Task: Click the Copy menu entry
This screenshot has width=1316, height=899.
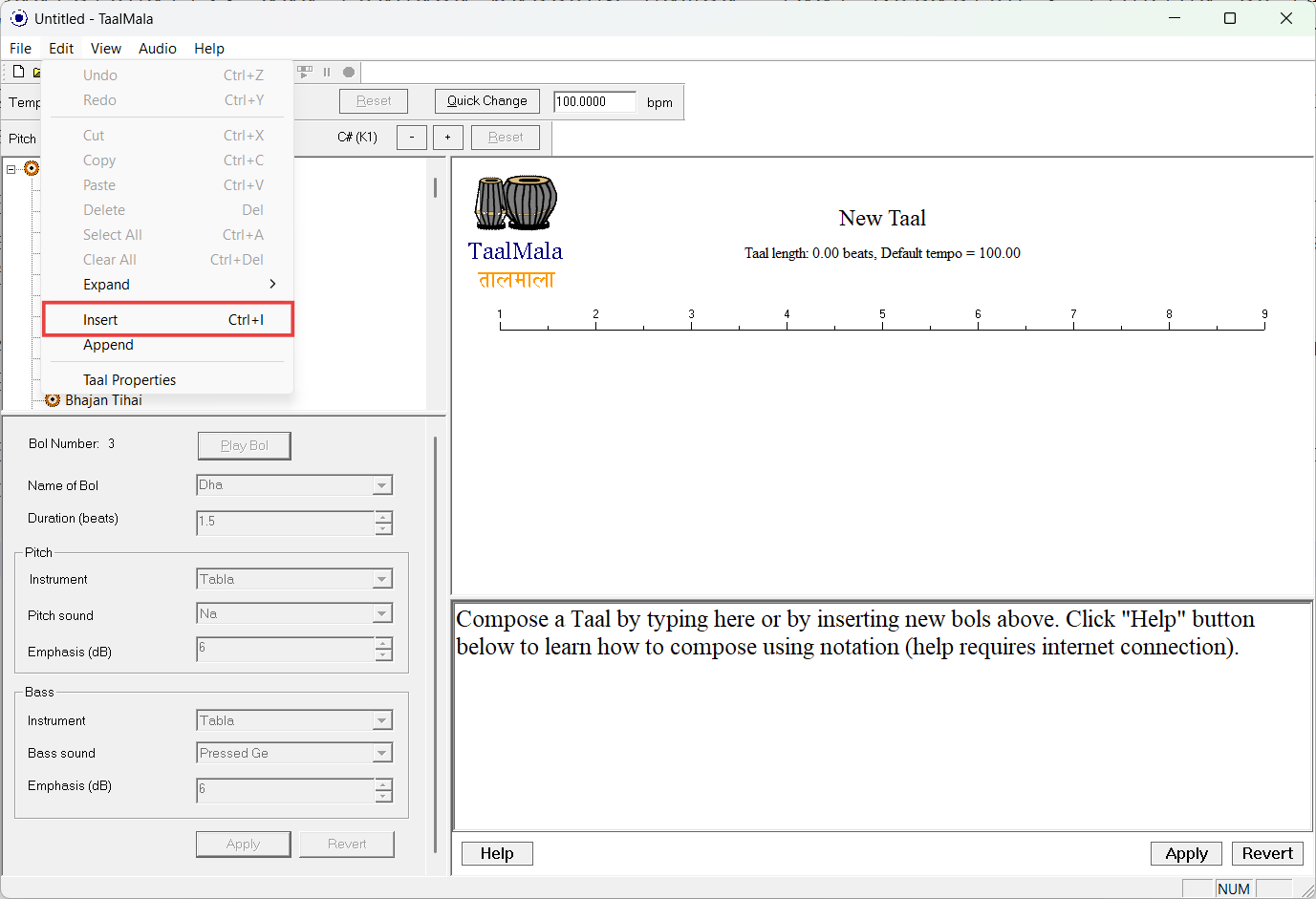Action: tap(168, 161)
